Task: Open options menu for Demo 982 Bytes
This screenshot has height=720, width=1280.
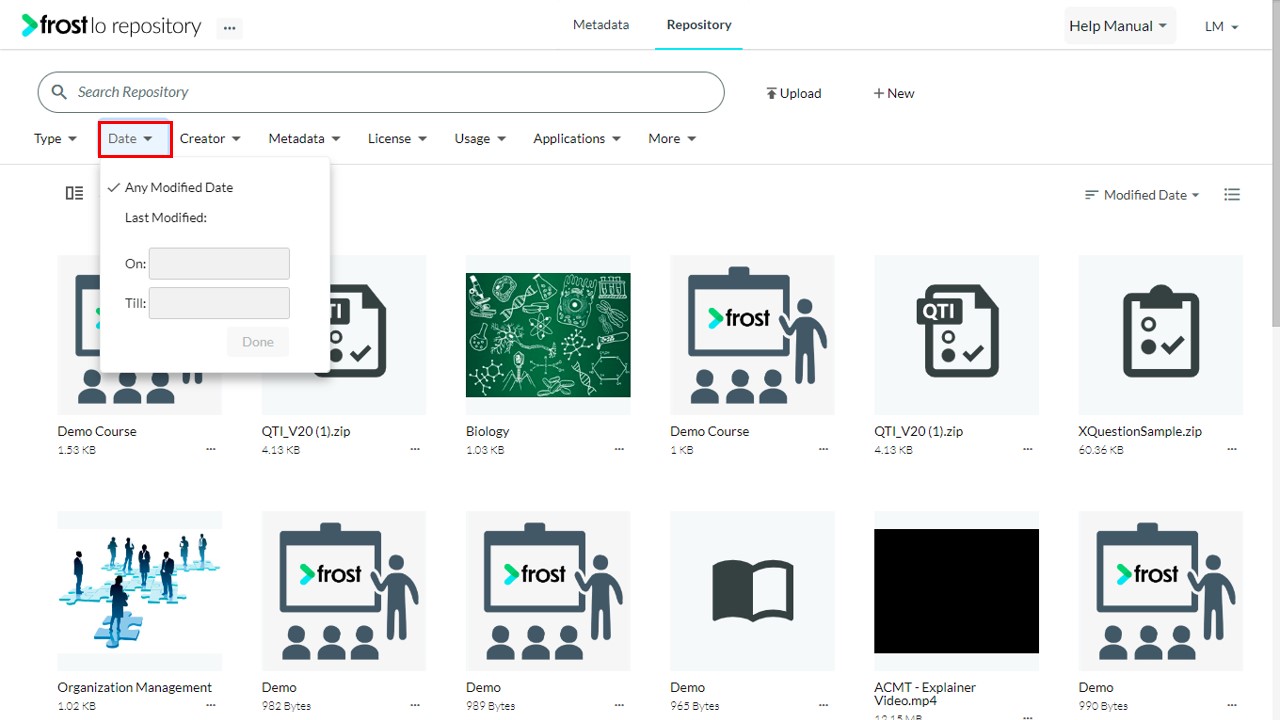Action: [x=415, y=706]
